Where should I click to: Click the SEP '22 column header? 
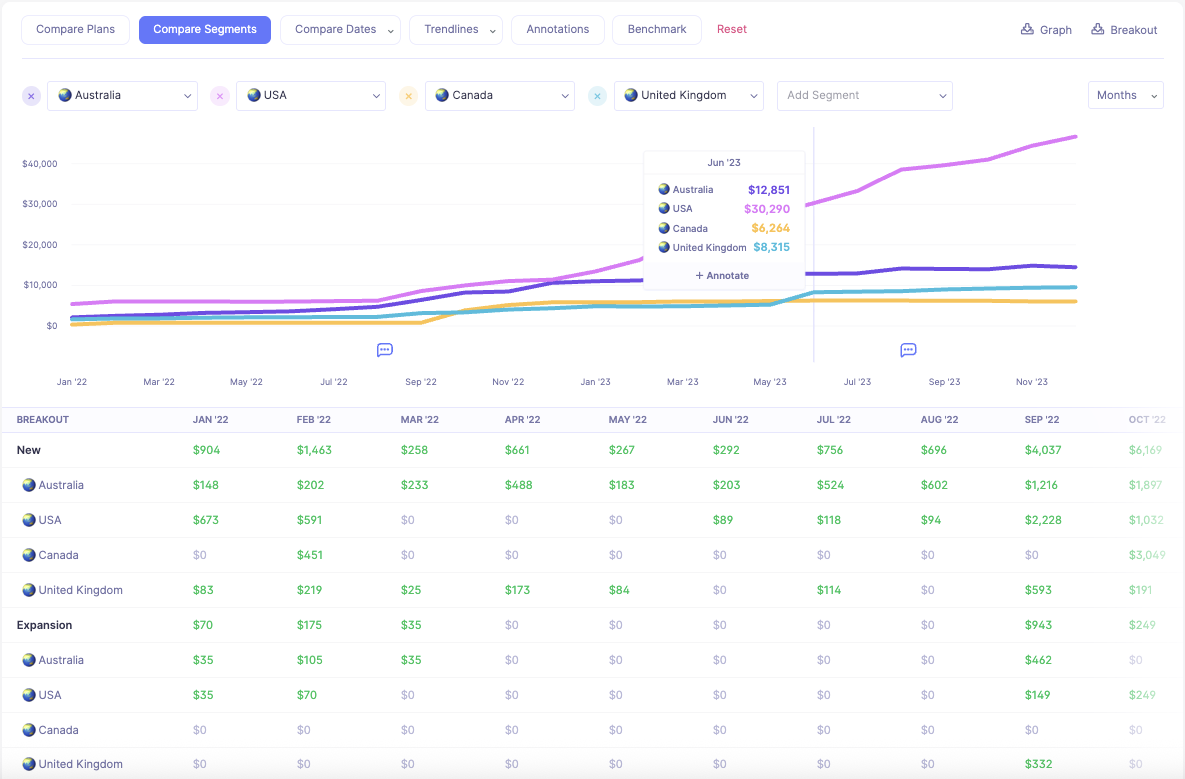click(1041, 419)
